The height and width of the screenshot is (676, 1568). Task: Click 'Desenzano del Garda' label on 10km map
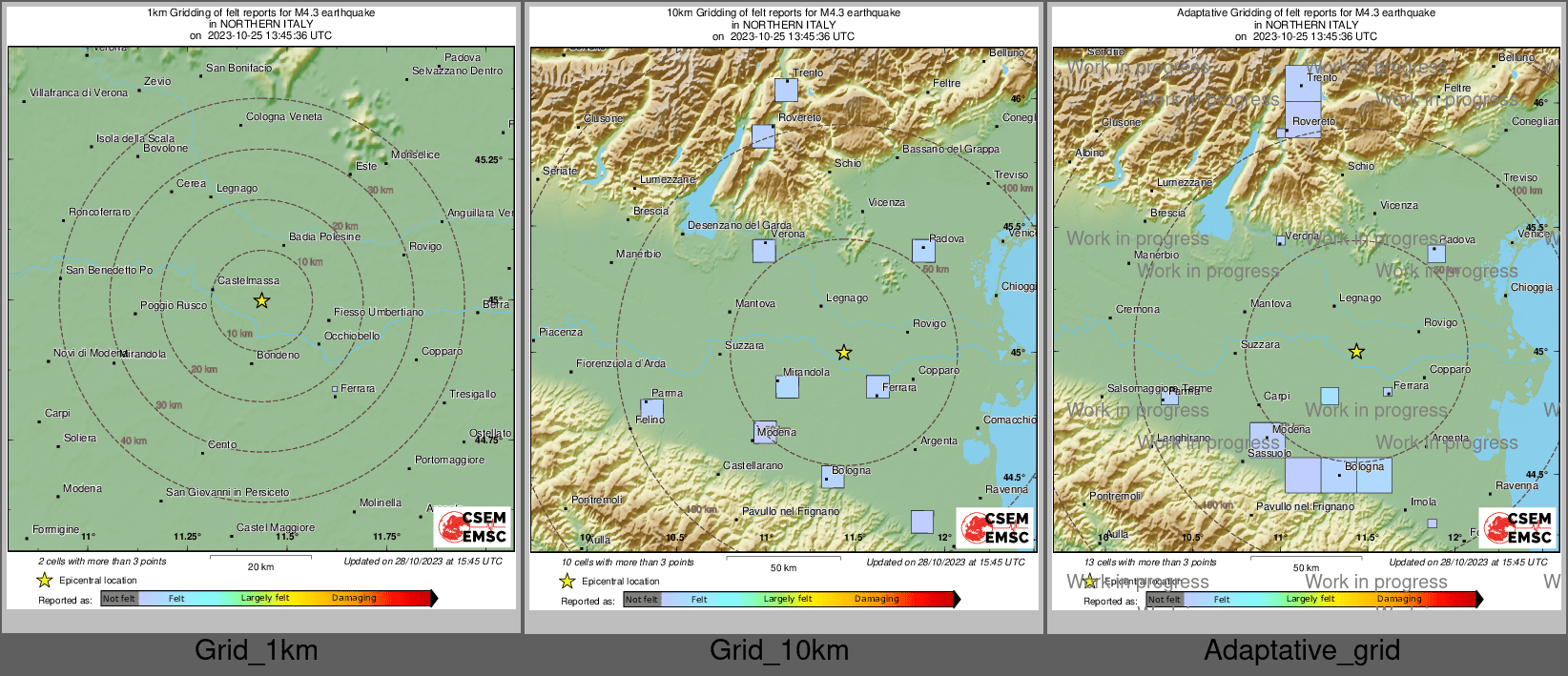click(739, 226)
